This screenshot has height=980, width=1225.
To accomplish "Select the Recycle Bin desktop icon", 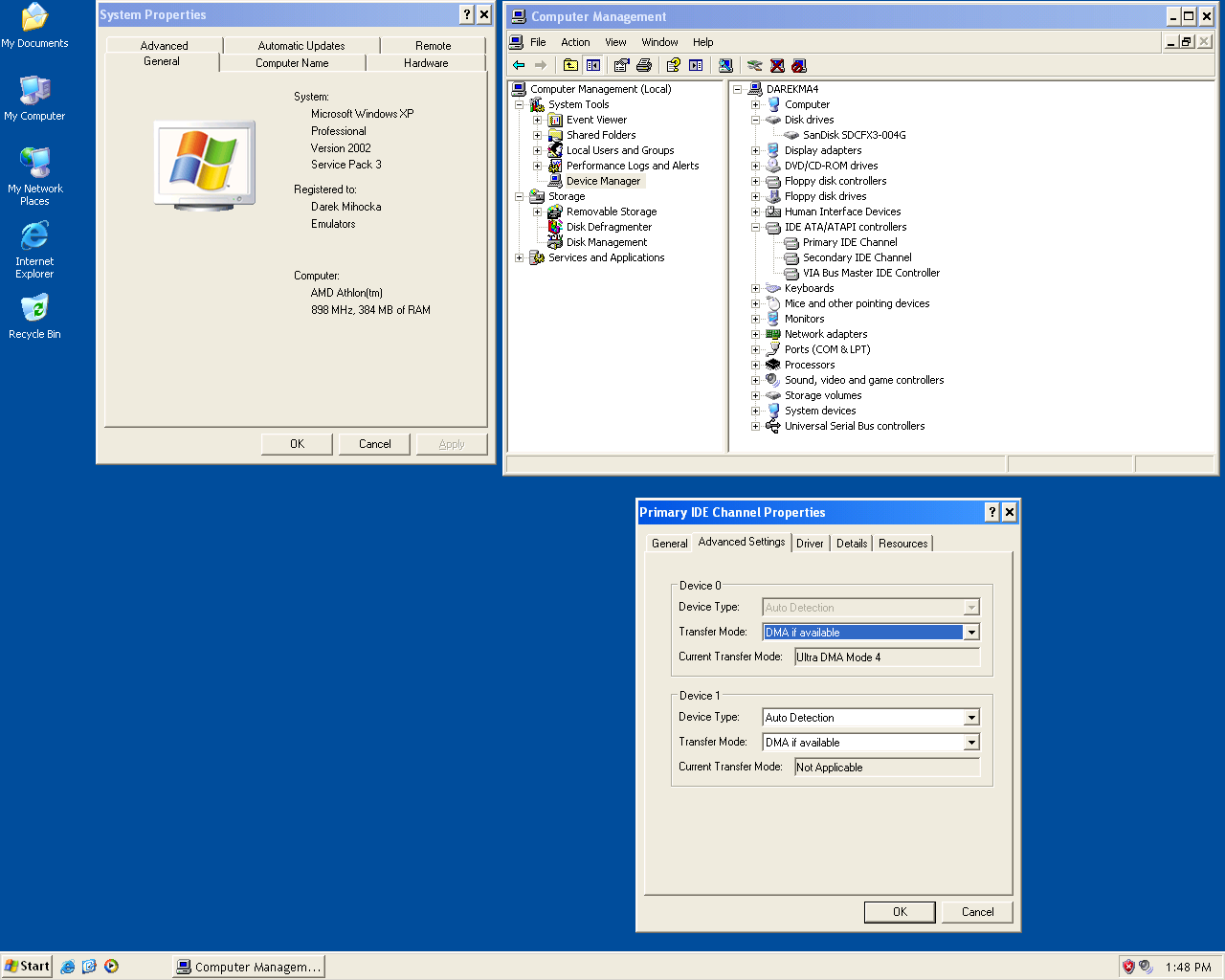I will pos(34,317).
